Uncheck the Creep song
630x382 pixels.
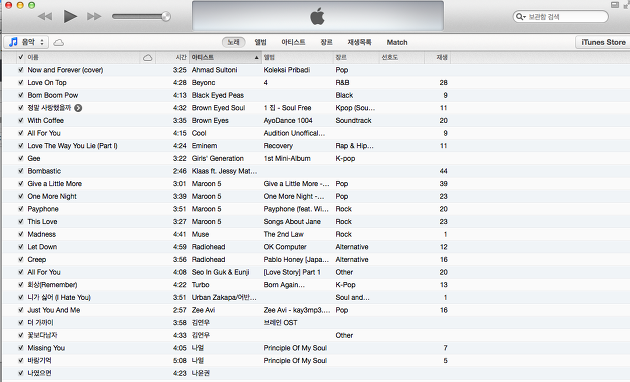tap(20, 259)
